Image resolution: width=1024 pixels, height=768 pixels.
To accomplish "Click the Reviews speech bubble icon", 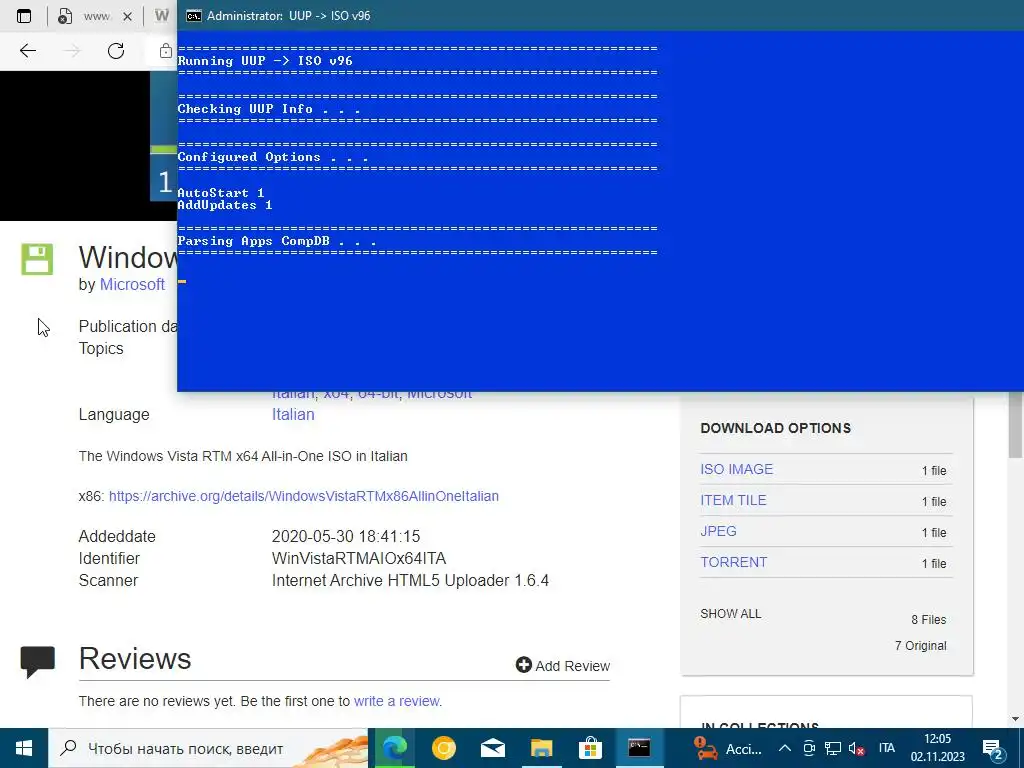I will coord(38,662).
